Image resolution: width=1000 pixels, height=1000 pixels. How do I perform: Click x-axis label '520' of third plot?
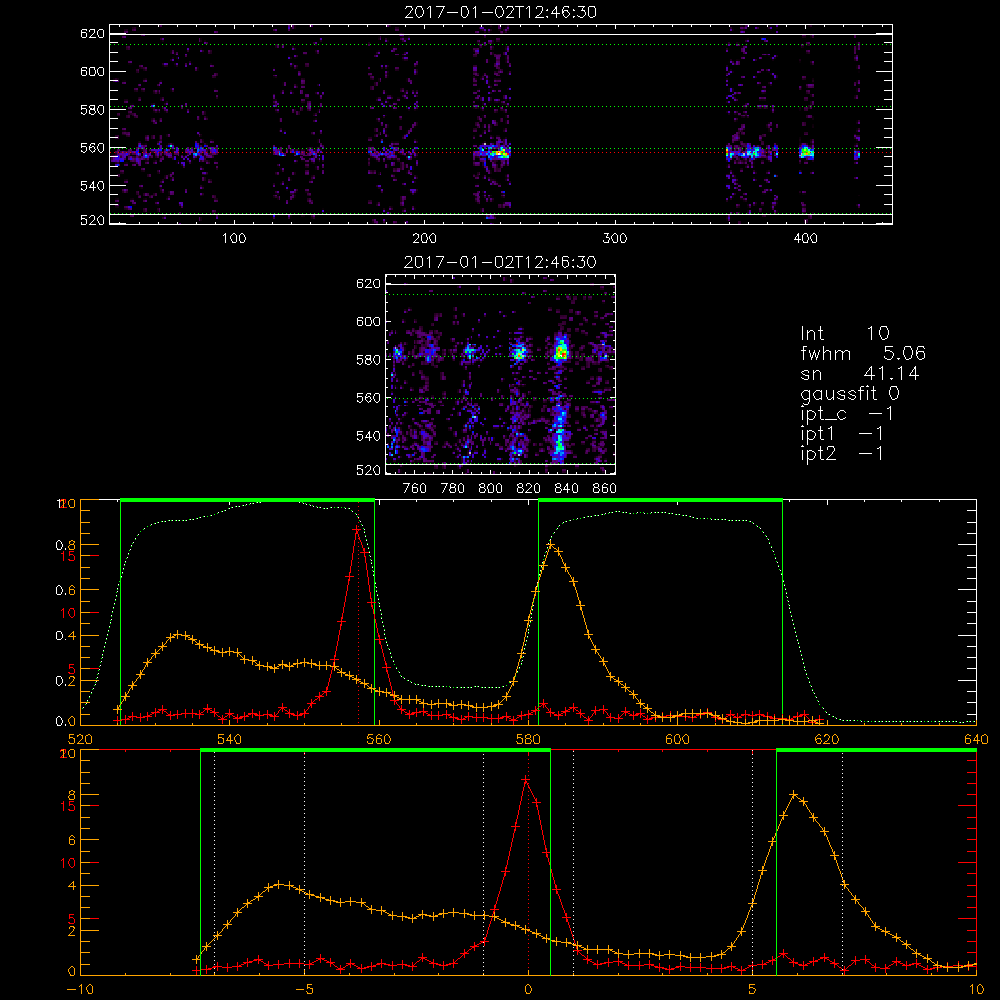pyautogui.click(x=80, y=739)
